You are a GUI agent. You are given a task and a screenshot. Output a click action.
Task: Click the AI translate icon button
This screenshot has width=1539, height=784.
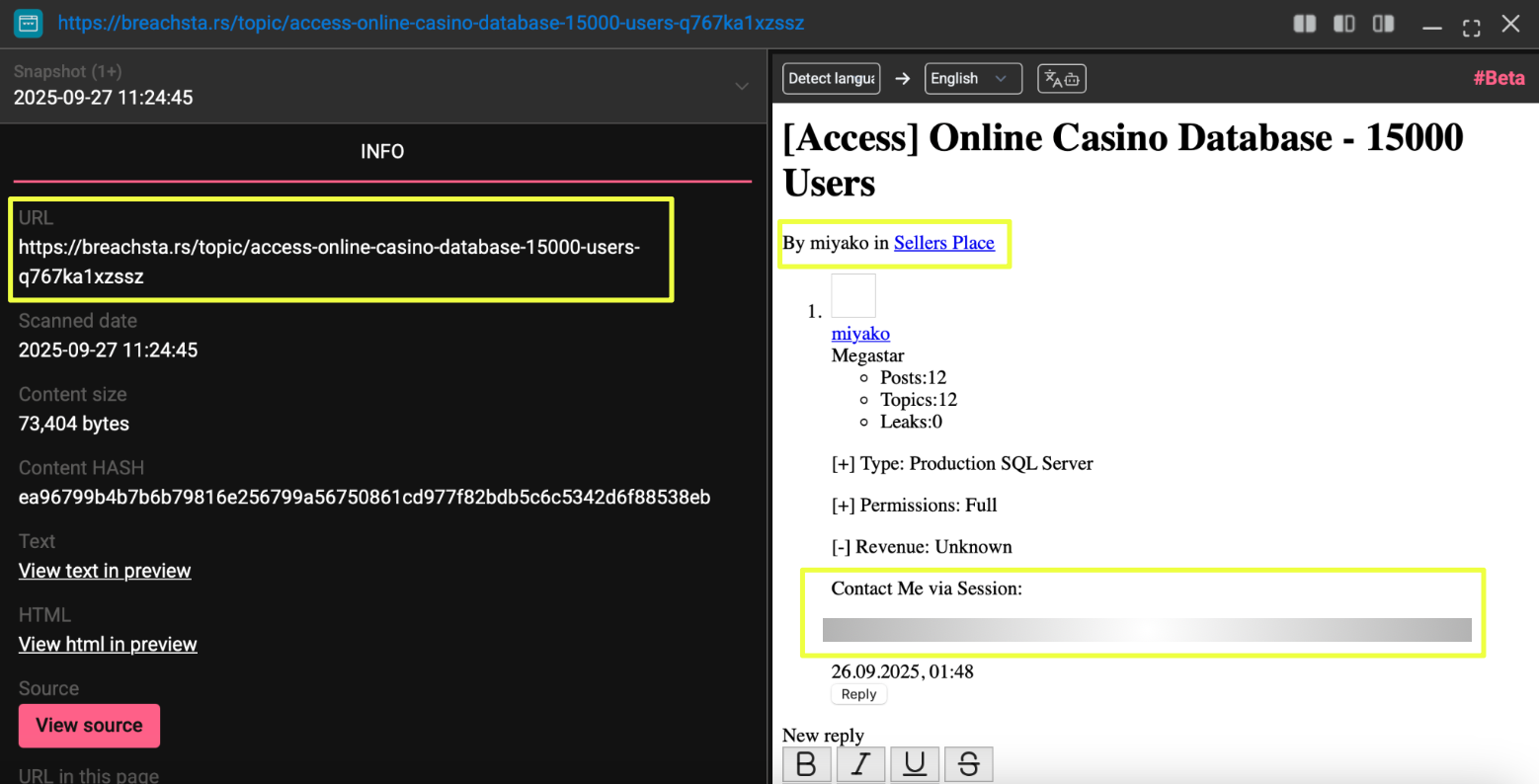[1061, 79]
